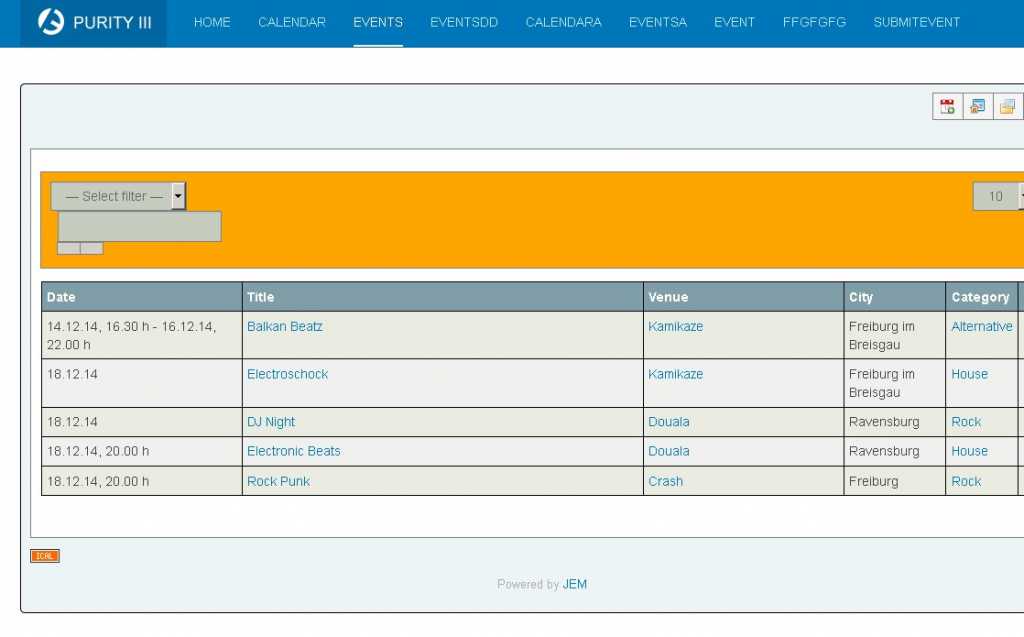1024x637 pixels.
Task: Click the Purity III logo
Action: 93,23
